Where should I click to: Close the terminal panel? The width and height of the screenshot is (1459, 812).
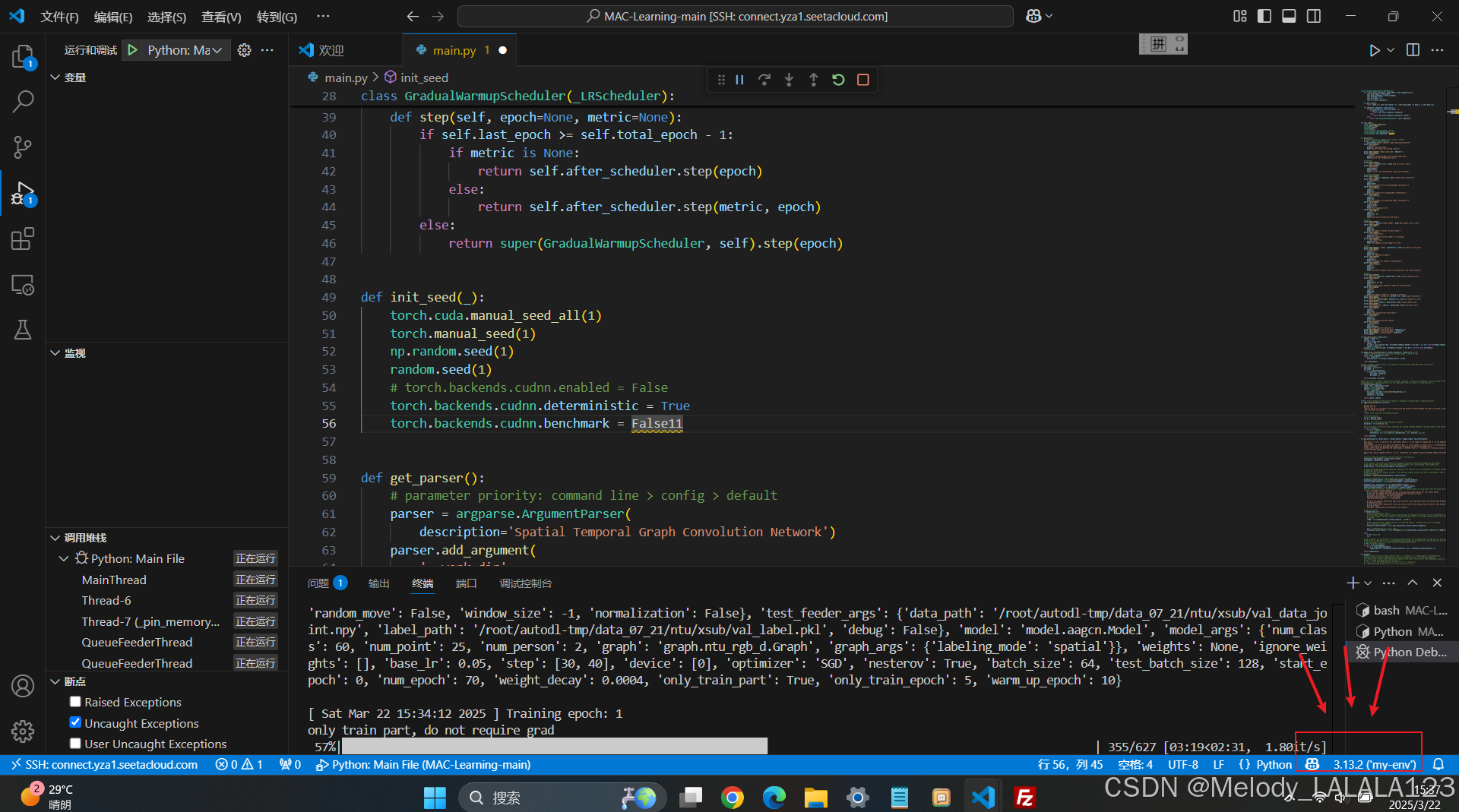pos(1437,583)
